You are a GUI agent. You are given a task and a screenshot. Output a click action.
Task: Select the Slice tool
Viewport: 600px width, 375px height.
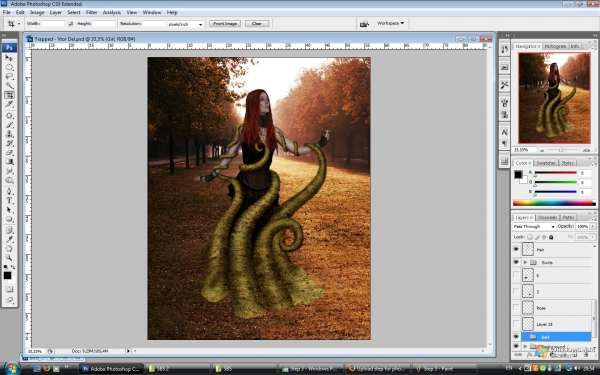pos(9,104)
